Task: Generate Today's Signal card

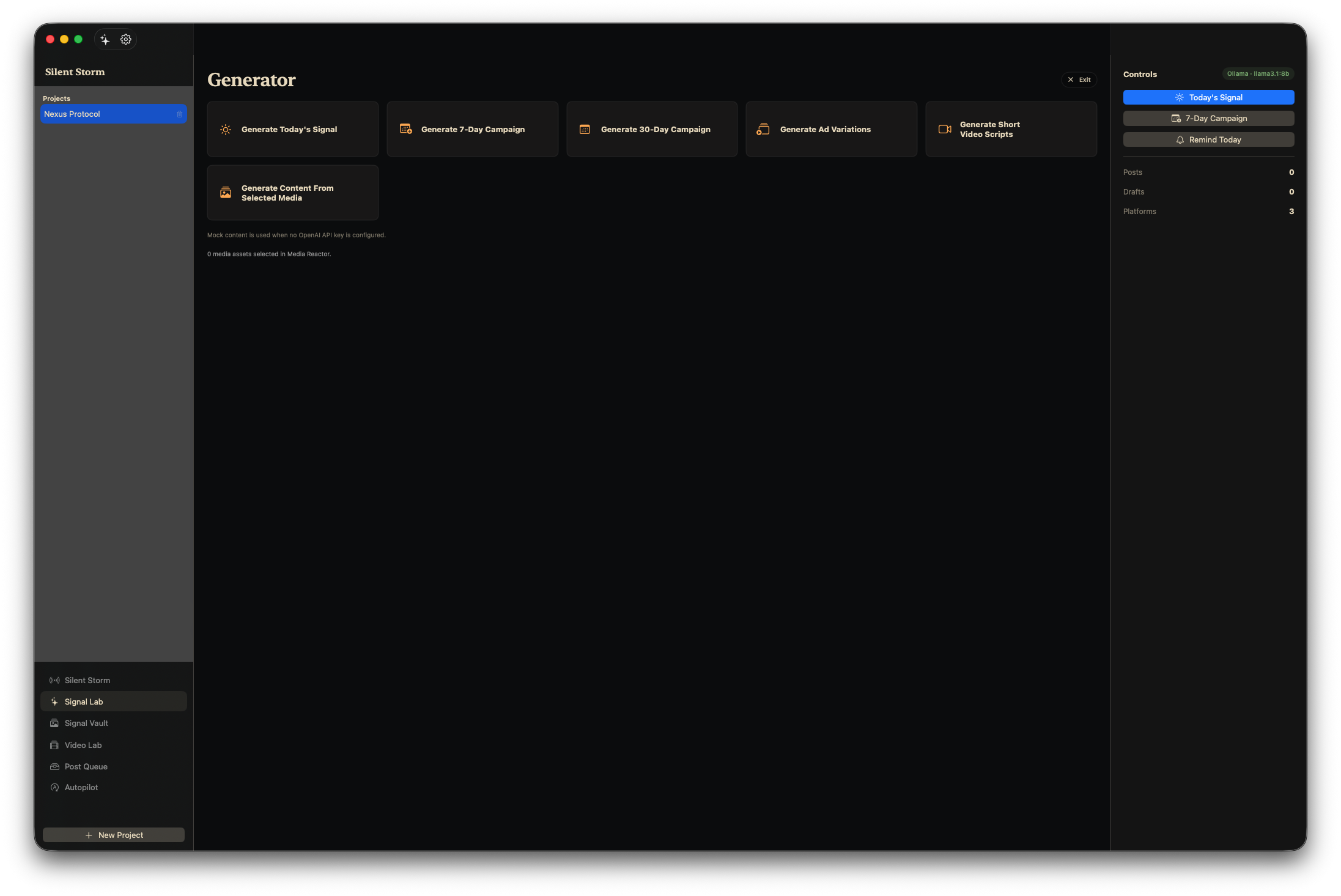Action: tap(293, 129)
